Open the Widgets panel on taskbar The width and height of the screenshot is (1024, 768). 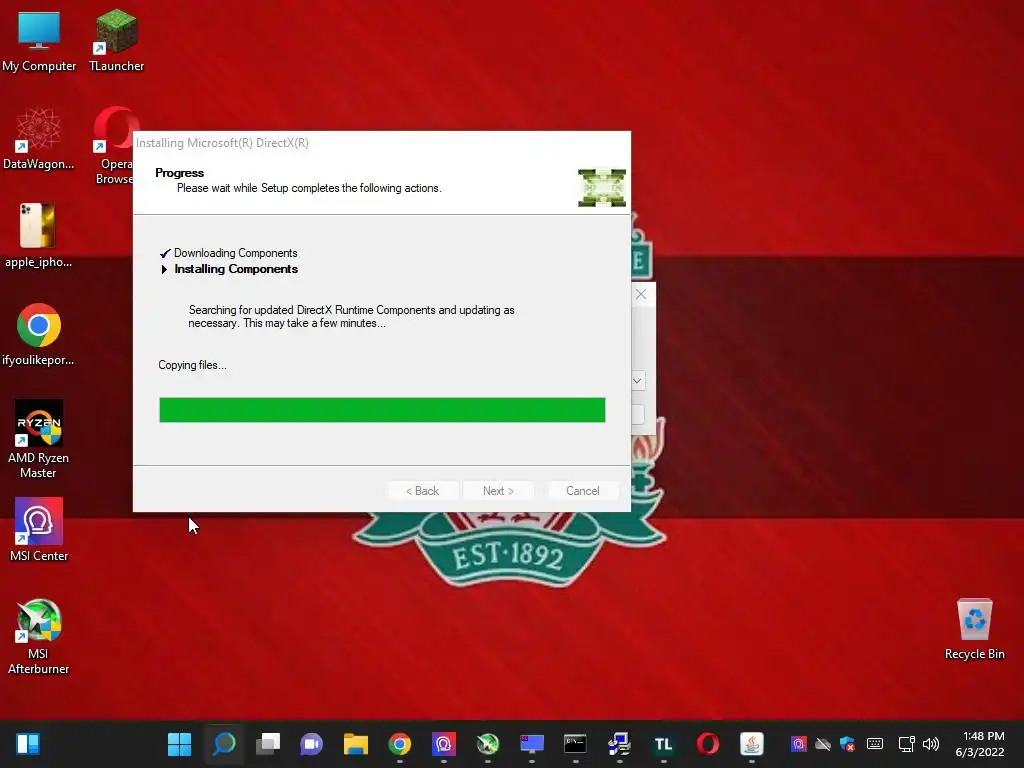click(x=28, y=744)
